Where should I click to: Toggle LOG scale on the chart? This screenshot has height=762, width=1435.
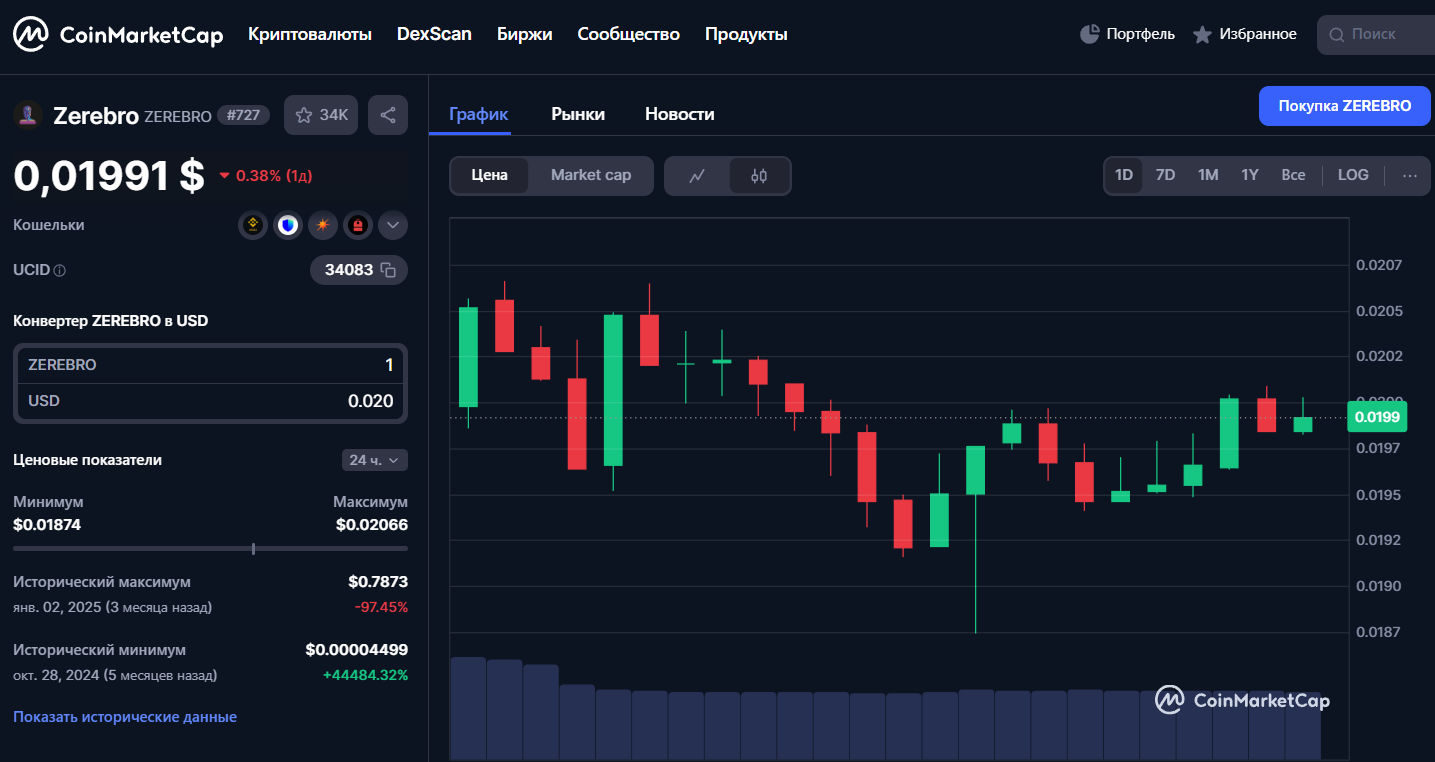pos(1353,175)
